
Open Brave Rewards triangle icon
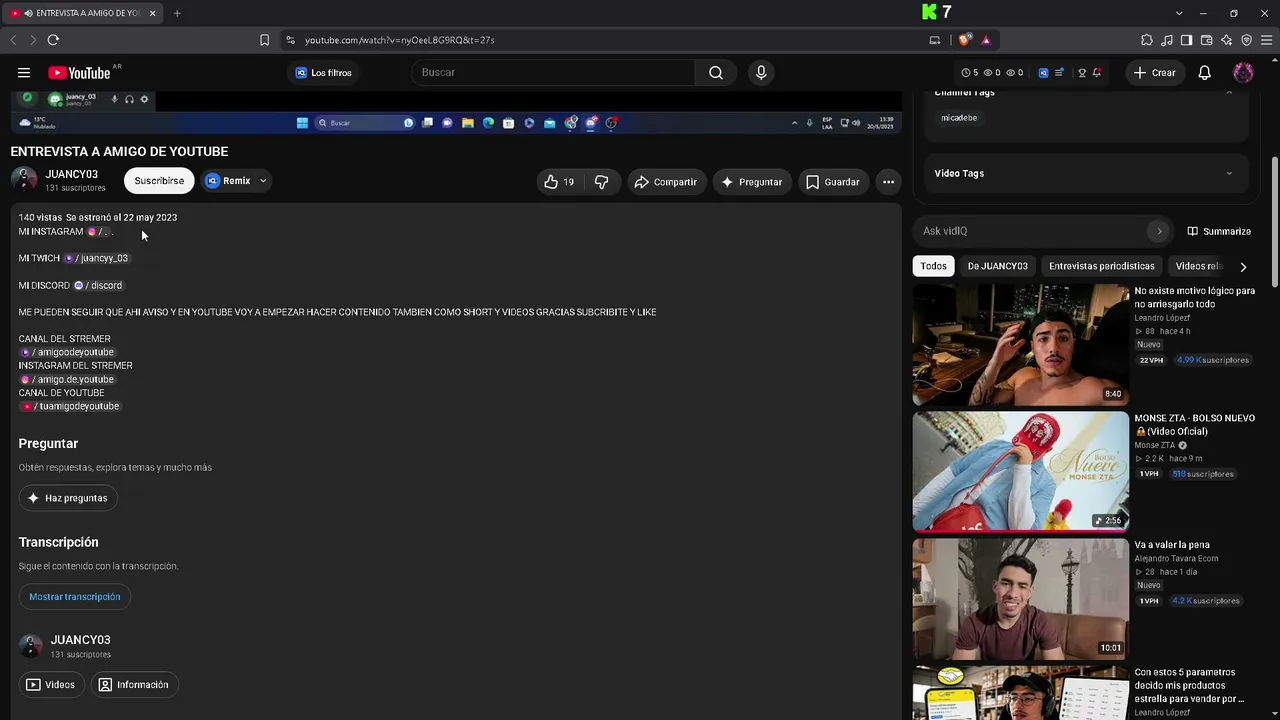986,40
